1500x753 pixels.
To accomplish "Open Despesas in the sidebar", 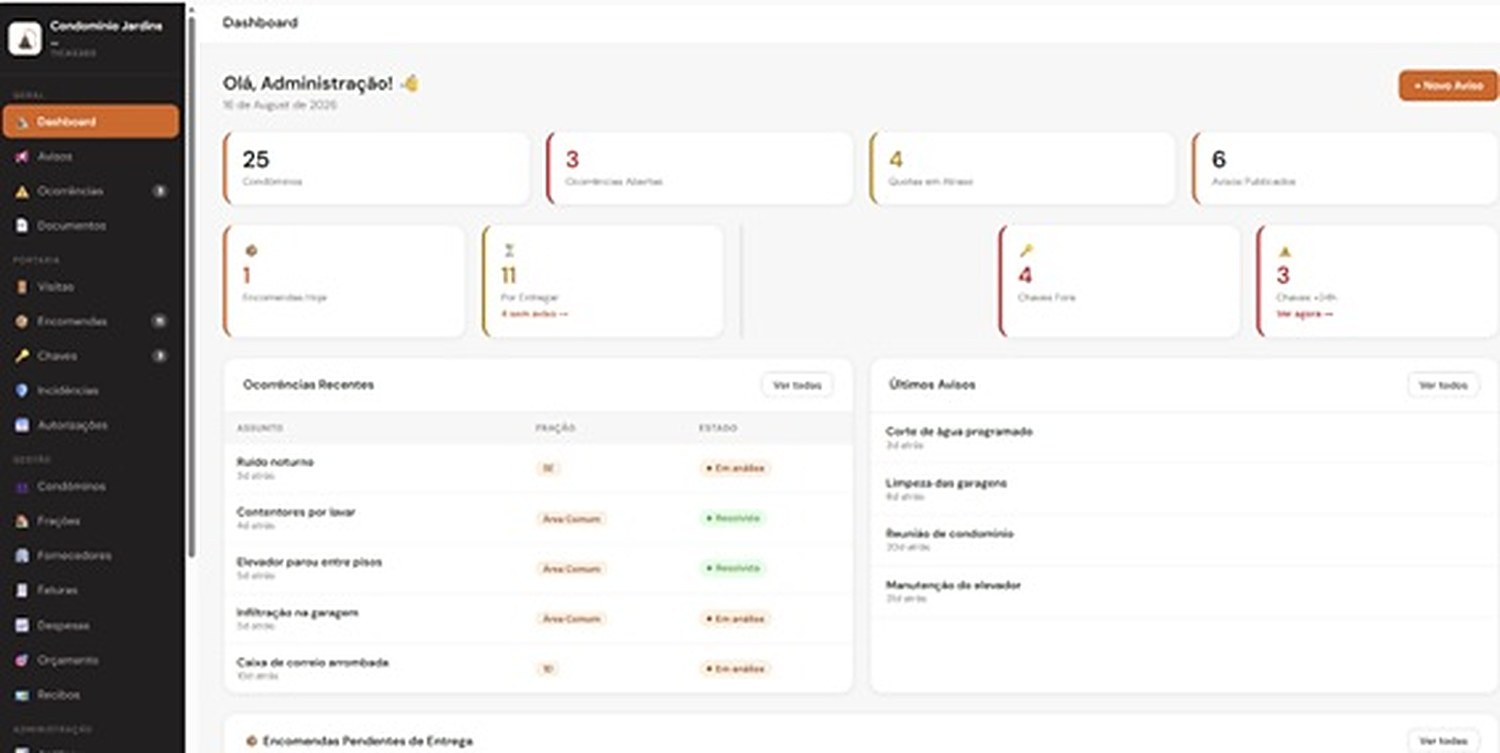I will [92, 625].
